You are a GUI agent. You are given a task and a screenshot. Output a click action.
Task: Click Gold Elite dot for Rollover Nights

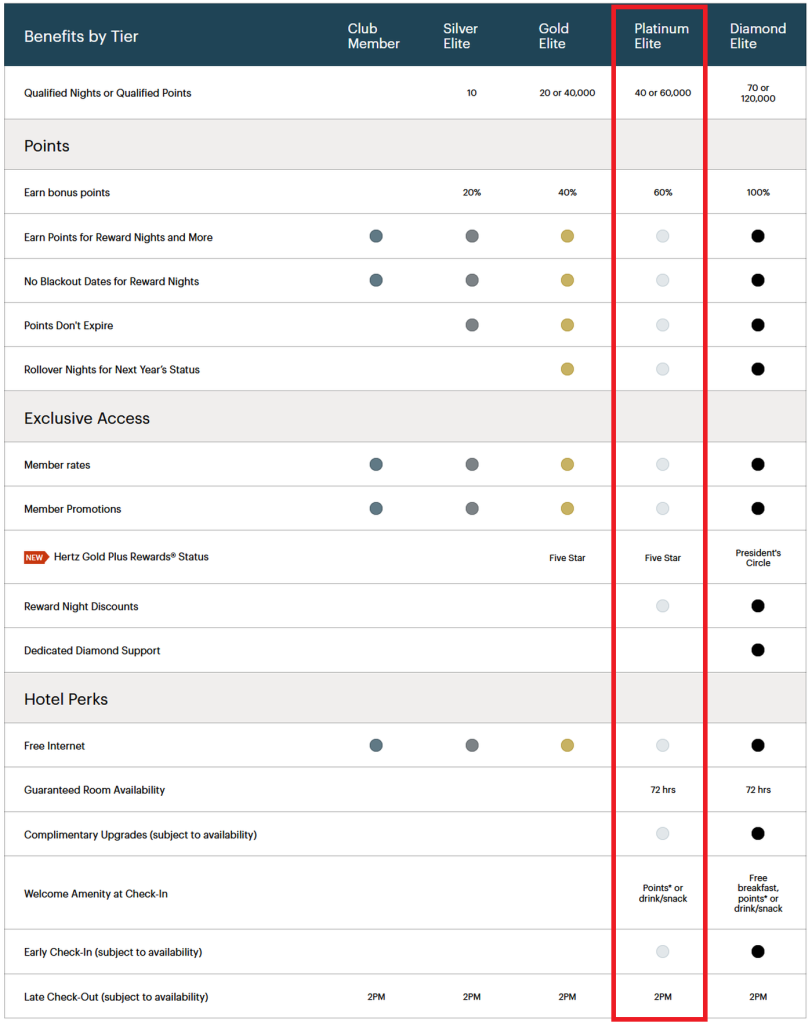[x=567, y=369]
